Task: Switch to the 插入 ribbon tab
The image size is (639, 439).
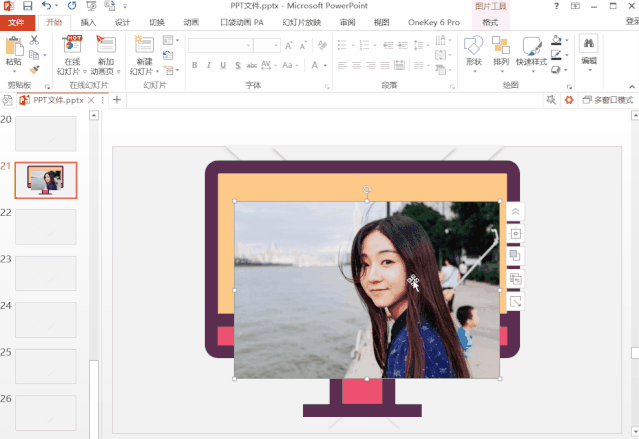Action: [89, 21]
